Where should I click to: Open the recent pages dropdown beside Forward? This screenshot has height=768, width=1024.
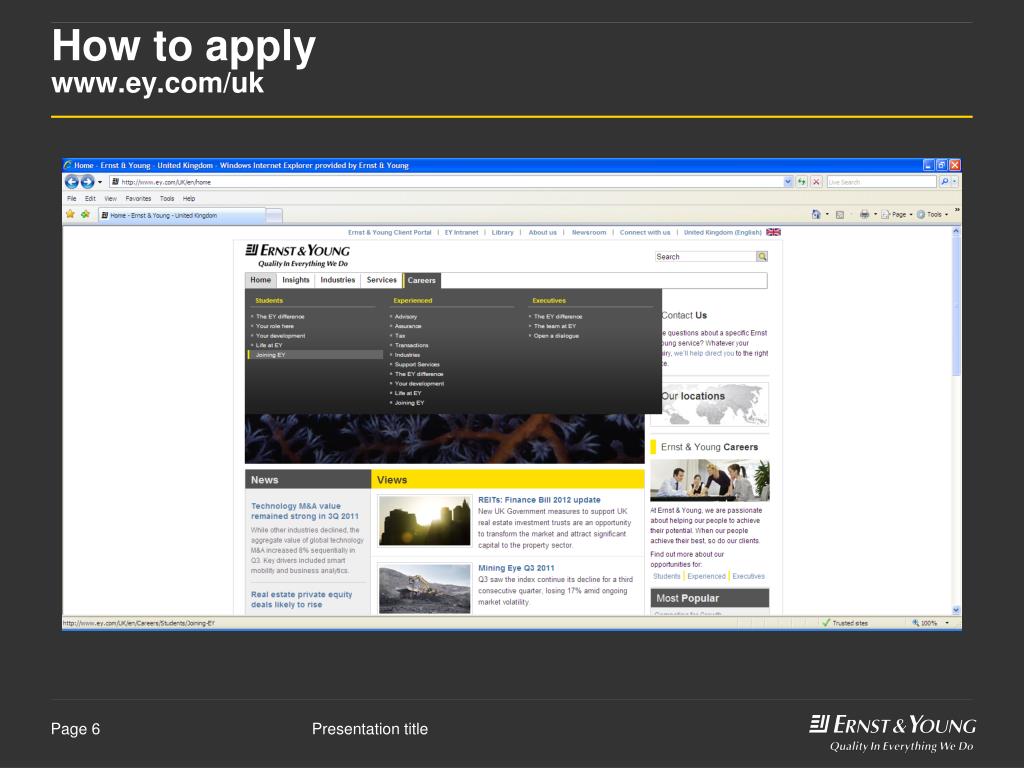pyautogui.click(x=100, y=182)
